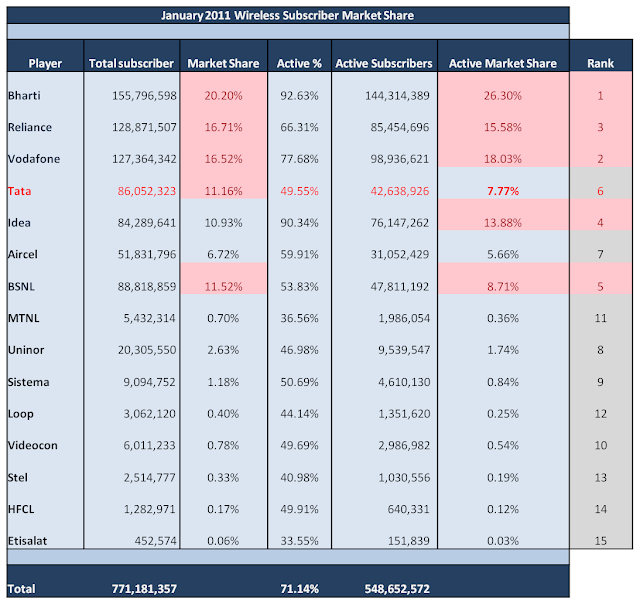Click Loop total subscriber 3,062,120
Image resolution: width=640 pixels, height=604 pixels.
150,414
